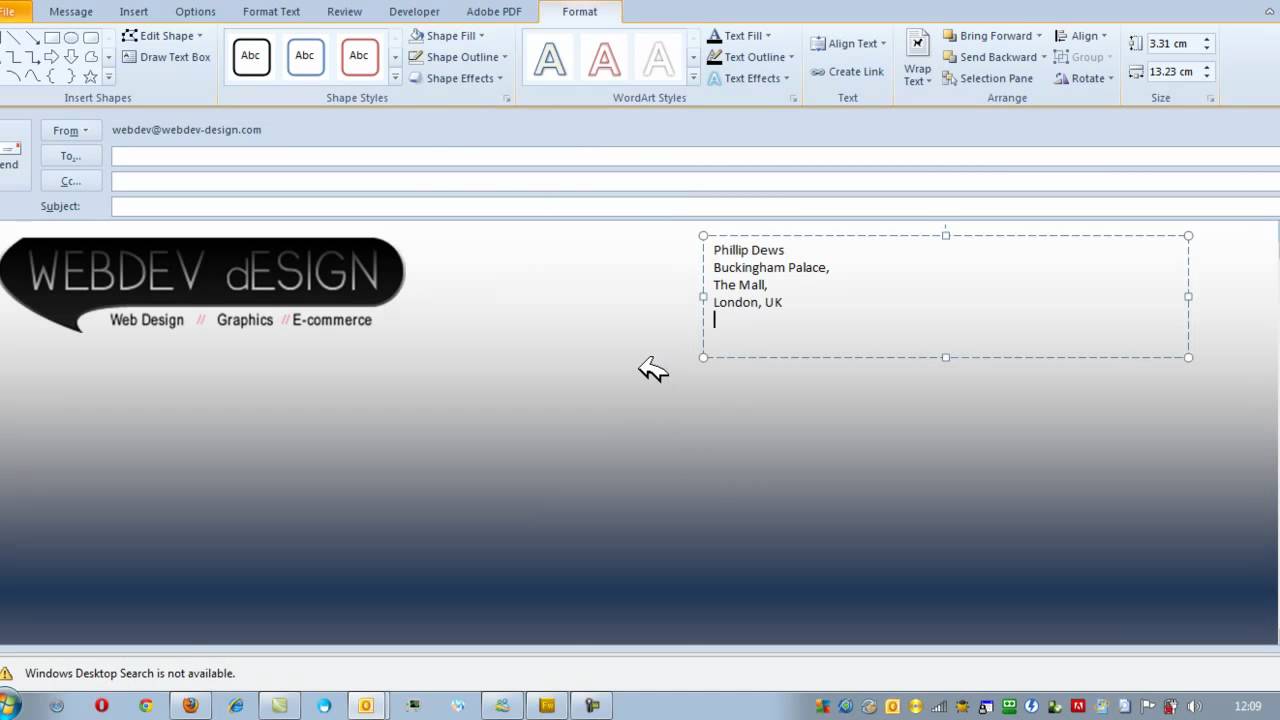Open the Shape Effects dropdown
This screenshot has width=1280, height=720.
coord(455,78)
